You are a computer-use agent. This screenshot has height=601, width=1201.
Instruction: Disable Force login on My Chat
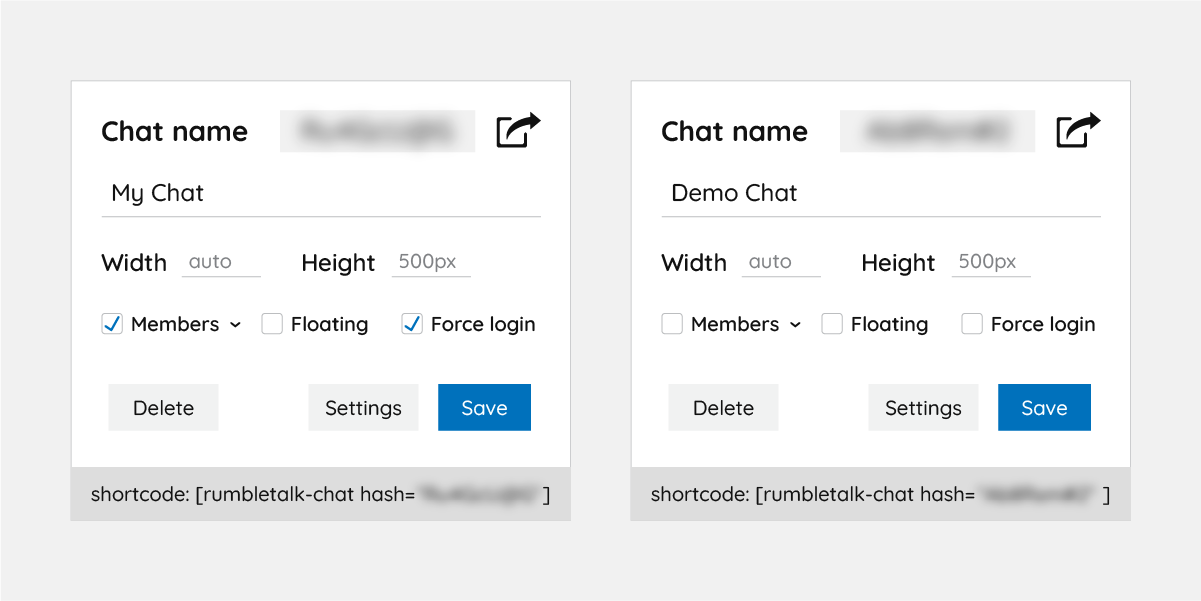pyautogui.click(x=411, y=323)
